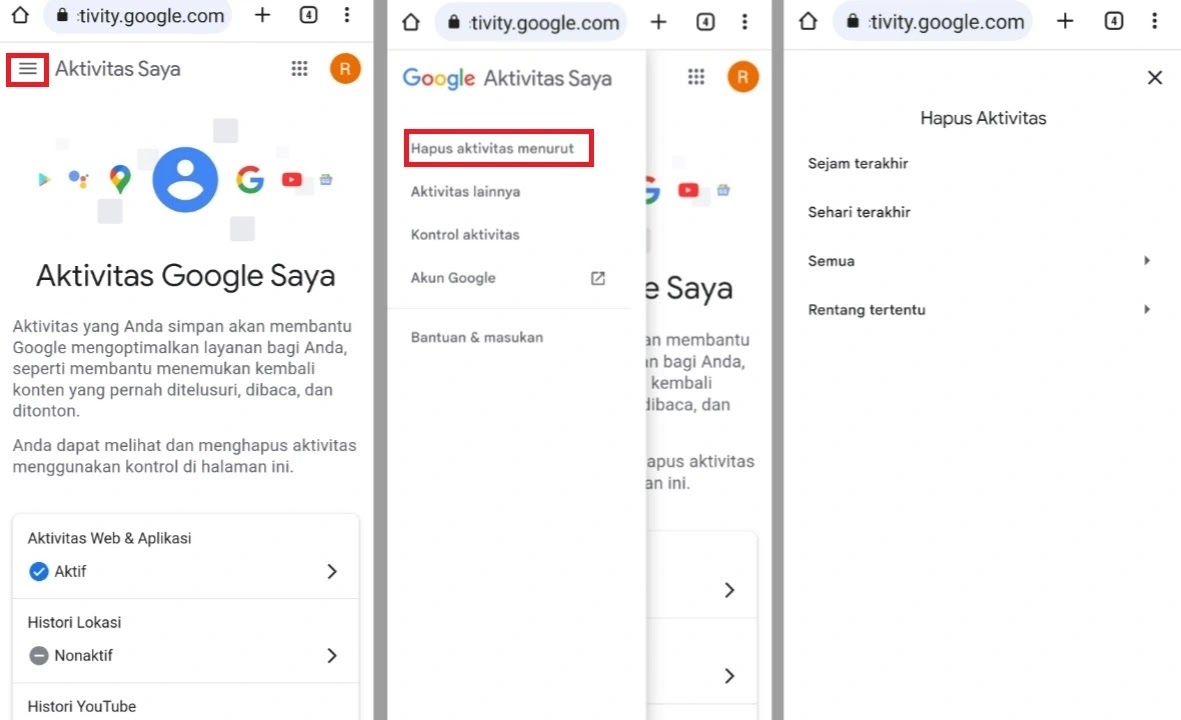
Task: Tap the home icon in the left browser
Action: pos(20,15)
